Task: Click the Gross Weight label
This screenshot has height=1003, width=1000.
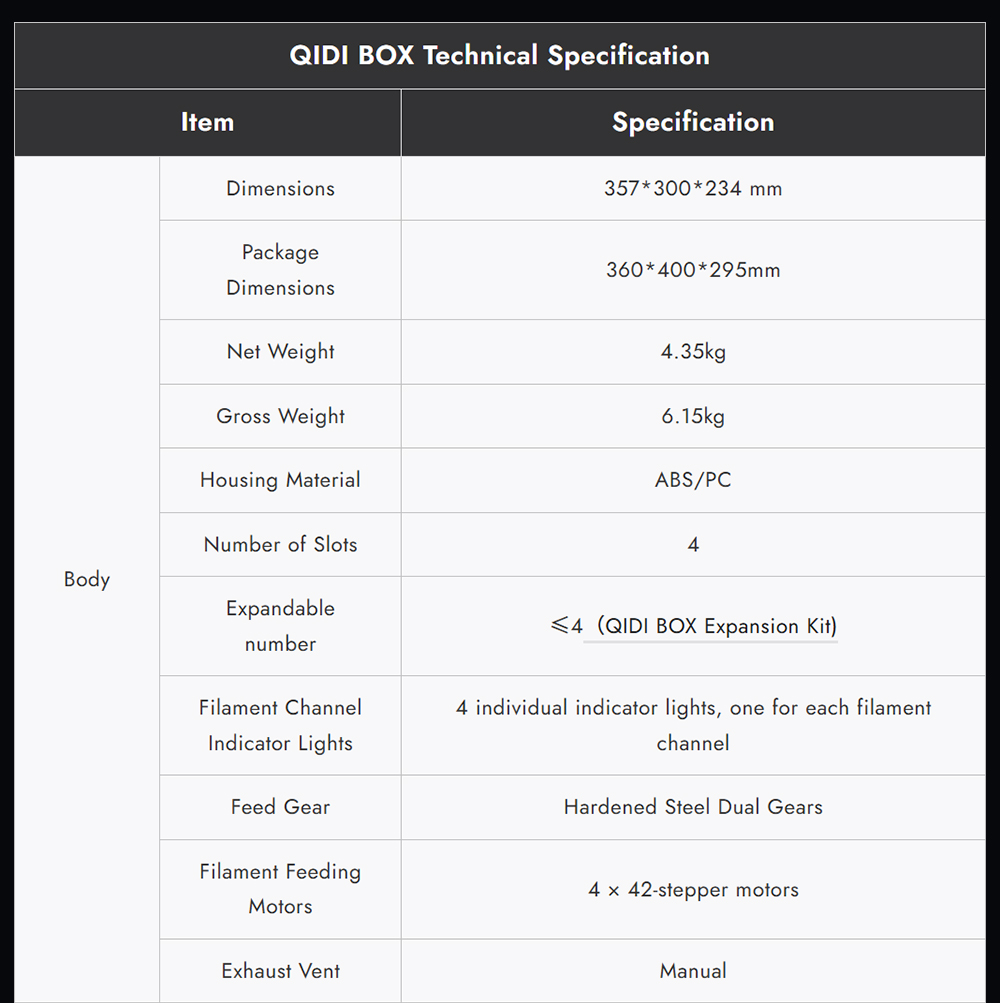Action: click(280, 416)
